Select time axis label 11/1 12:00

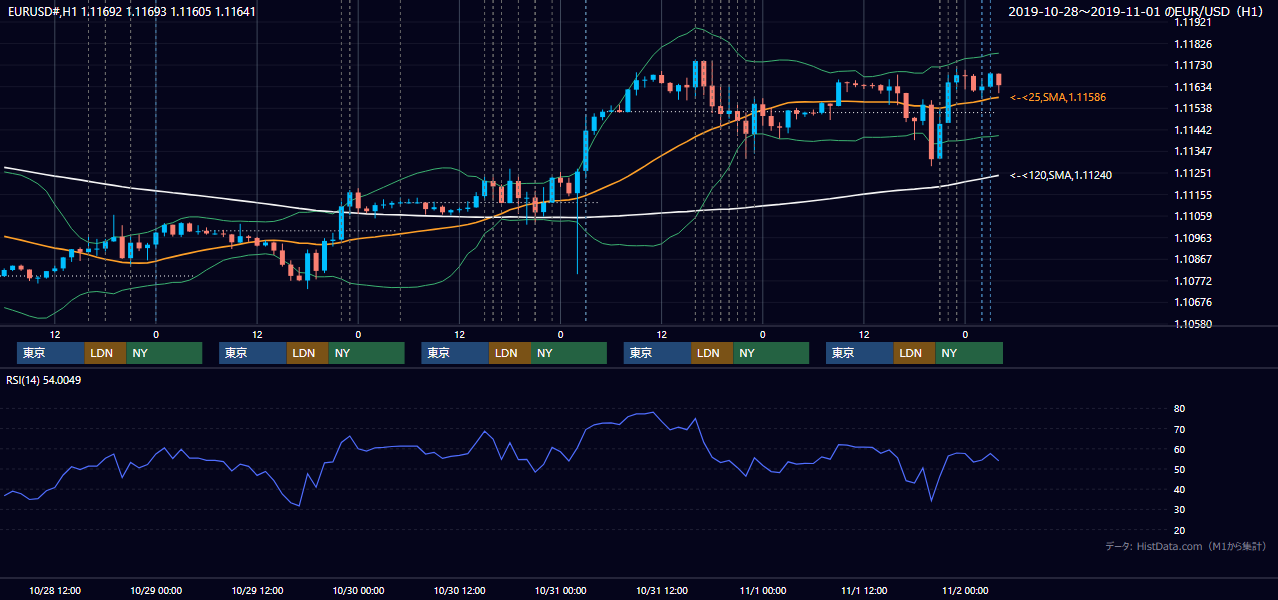pyautogui.click(x=864, y=590)
